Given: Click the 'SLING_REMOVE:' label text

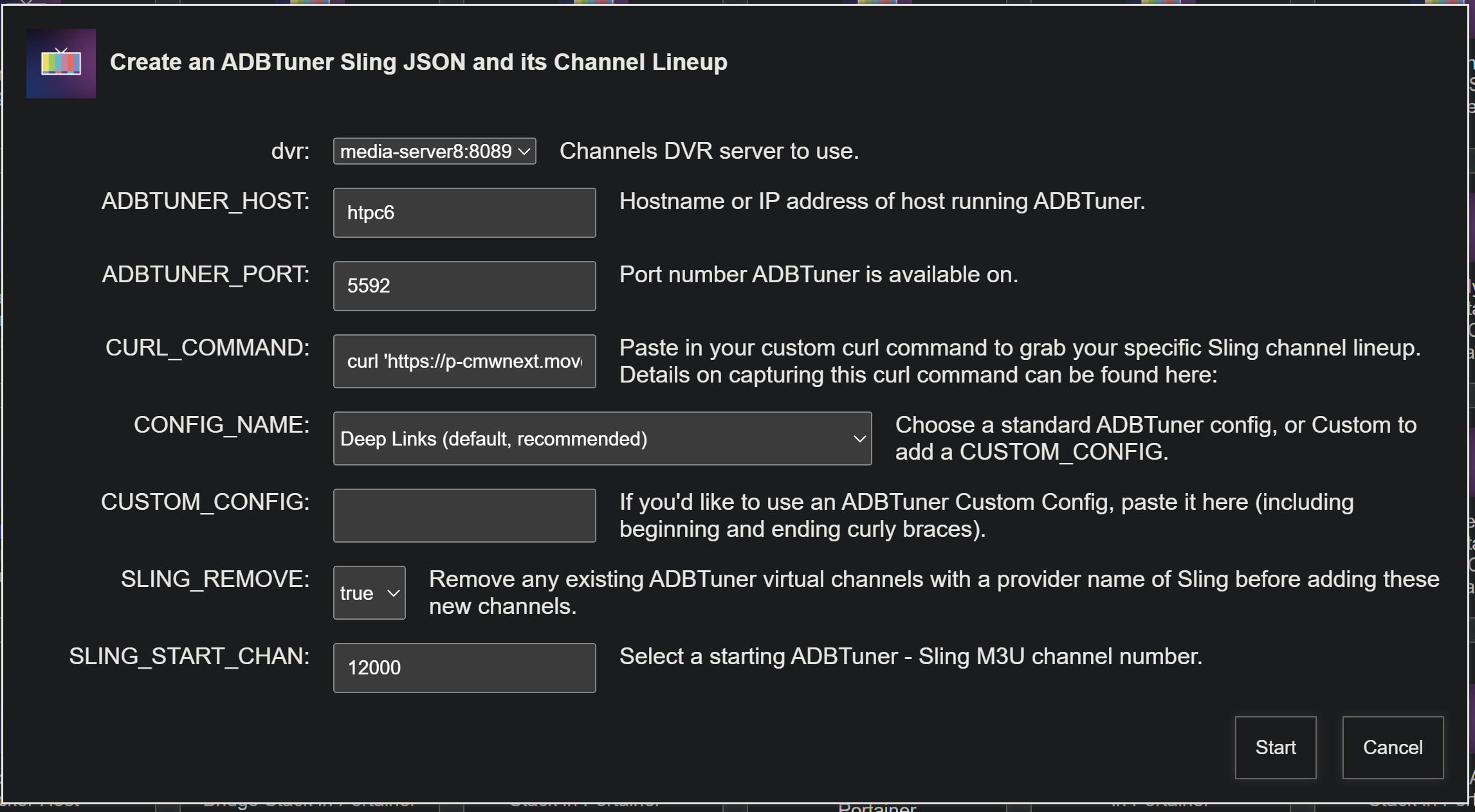Looking at the screenshot, I should click(215, 579).
